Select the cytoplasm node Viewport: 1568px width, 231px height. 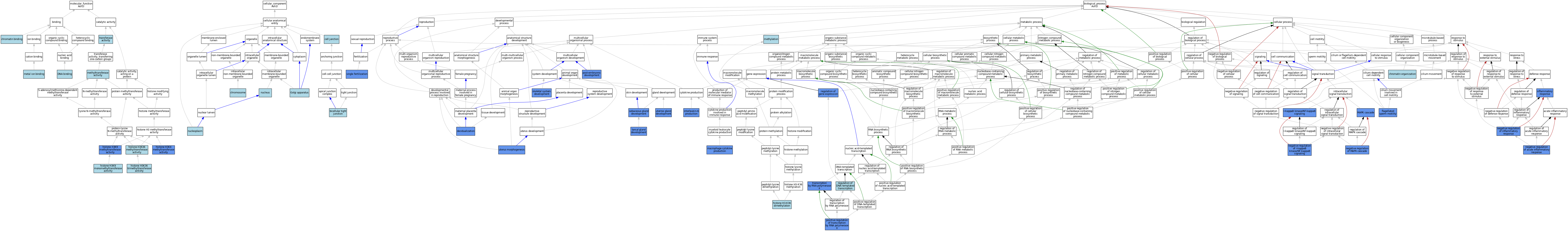tap(300, 56)
